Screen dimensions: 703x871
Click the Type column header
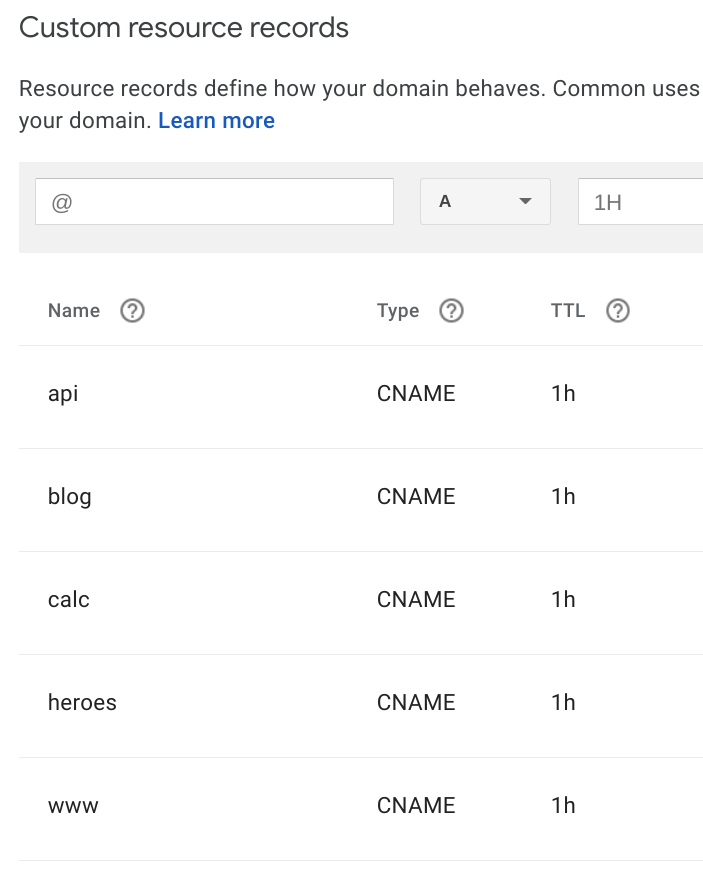(x=397, y=310)
